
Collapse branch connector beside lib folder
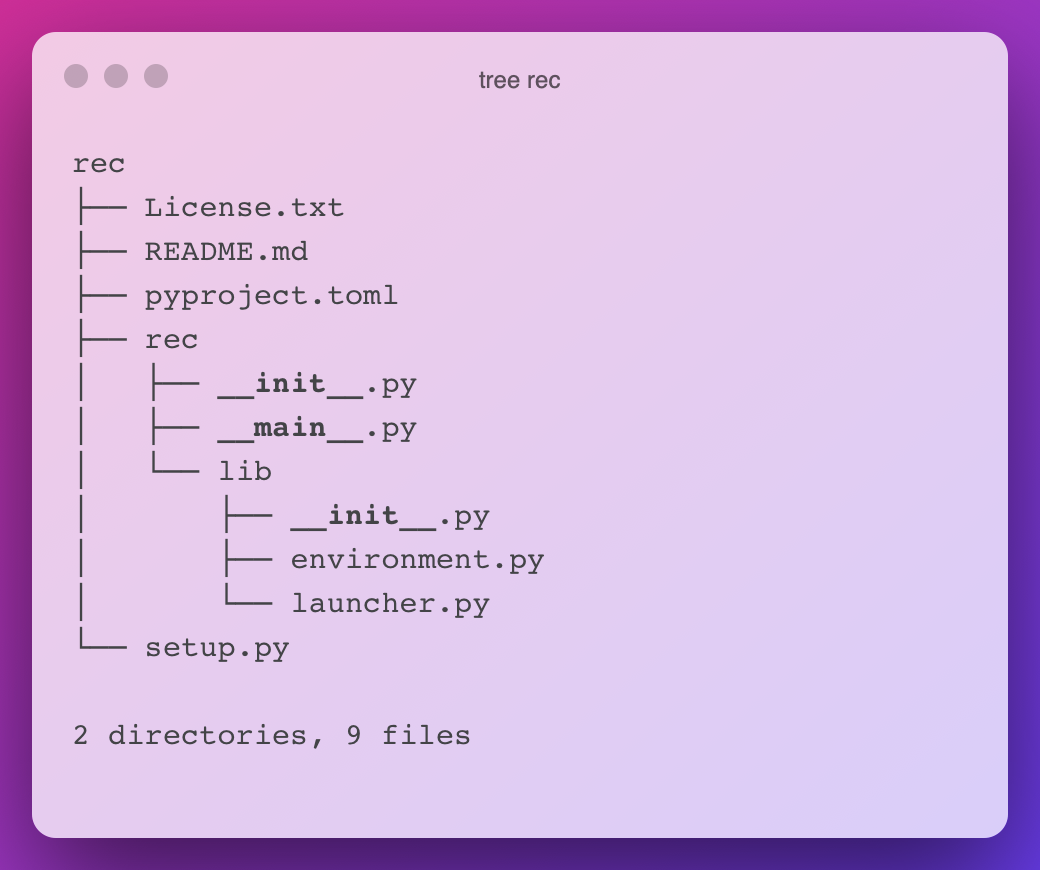tap(175, 463)
